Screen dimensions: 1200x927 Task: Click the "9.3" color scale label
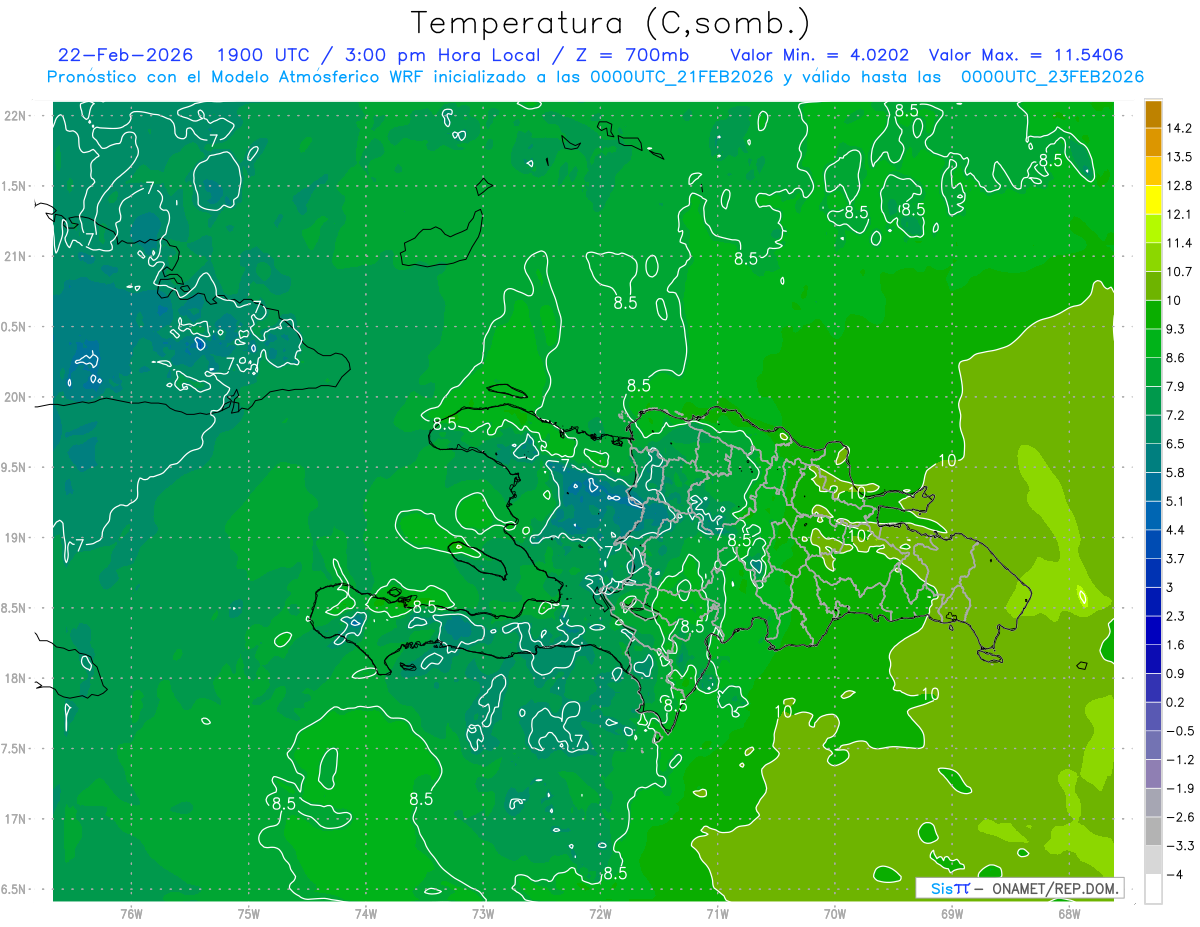point(1176,329)
